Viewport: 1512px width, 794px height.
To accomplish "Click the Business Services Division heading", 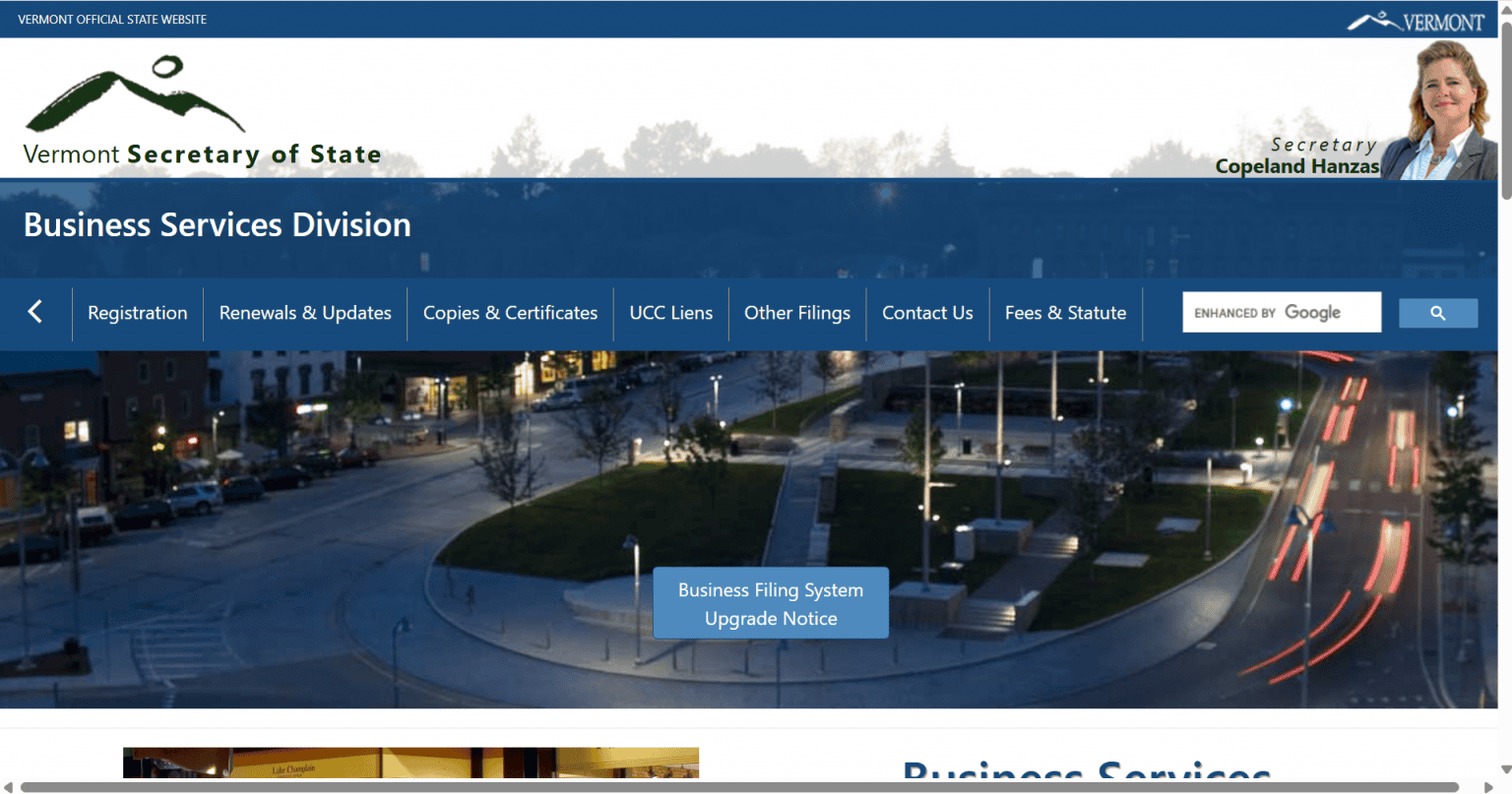I will tap(218, 225).
